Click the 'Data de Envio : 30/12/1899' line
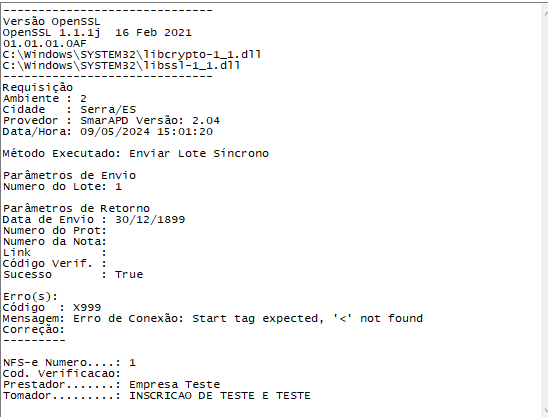Viewport: 548px width, 417px height. tap(94, 220)
